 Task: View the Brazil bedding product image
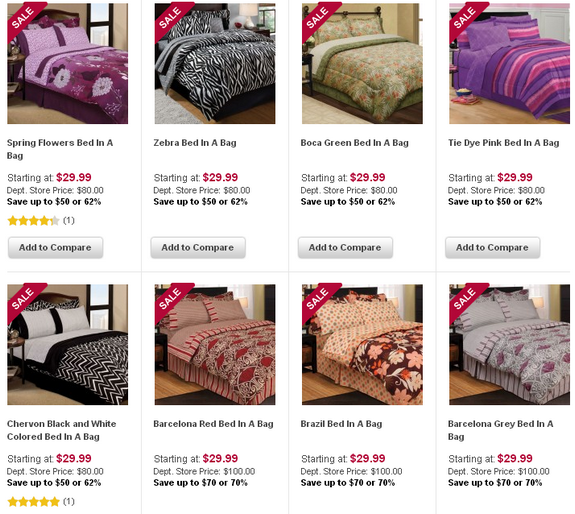pyautogui.click(x=362, y=344)
